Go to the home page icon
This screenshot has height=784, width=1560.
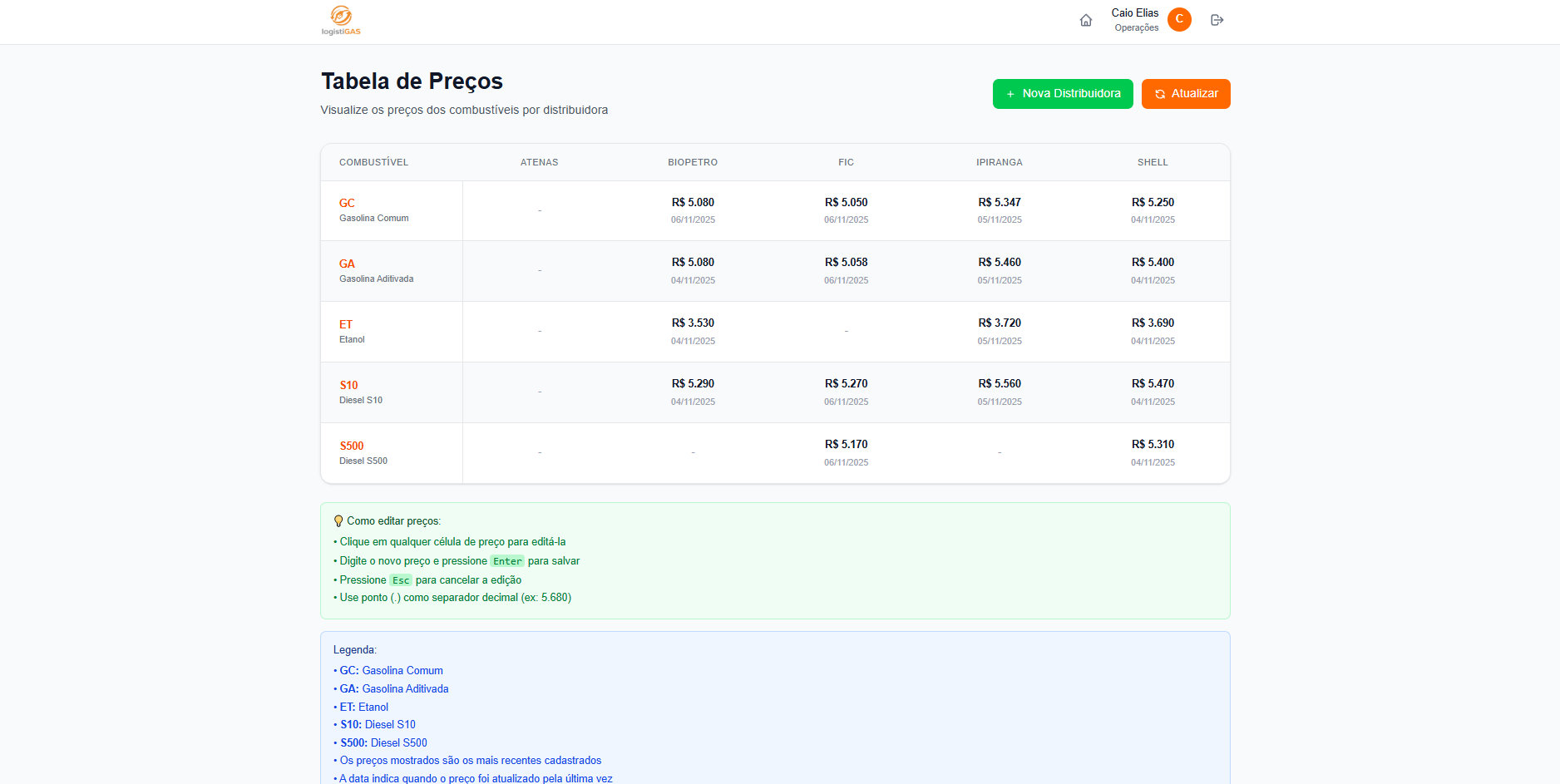1085,21
